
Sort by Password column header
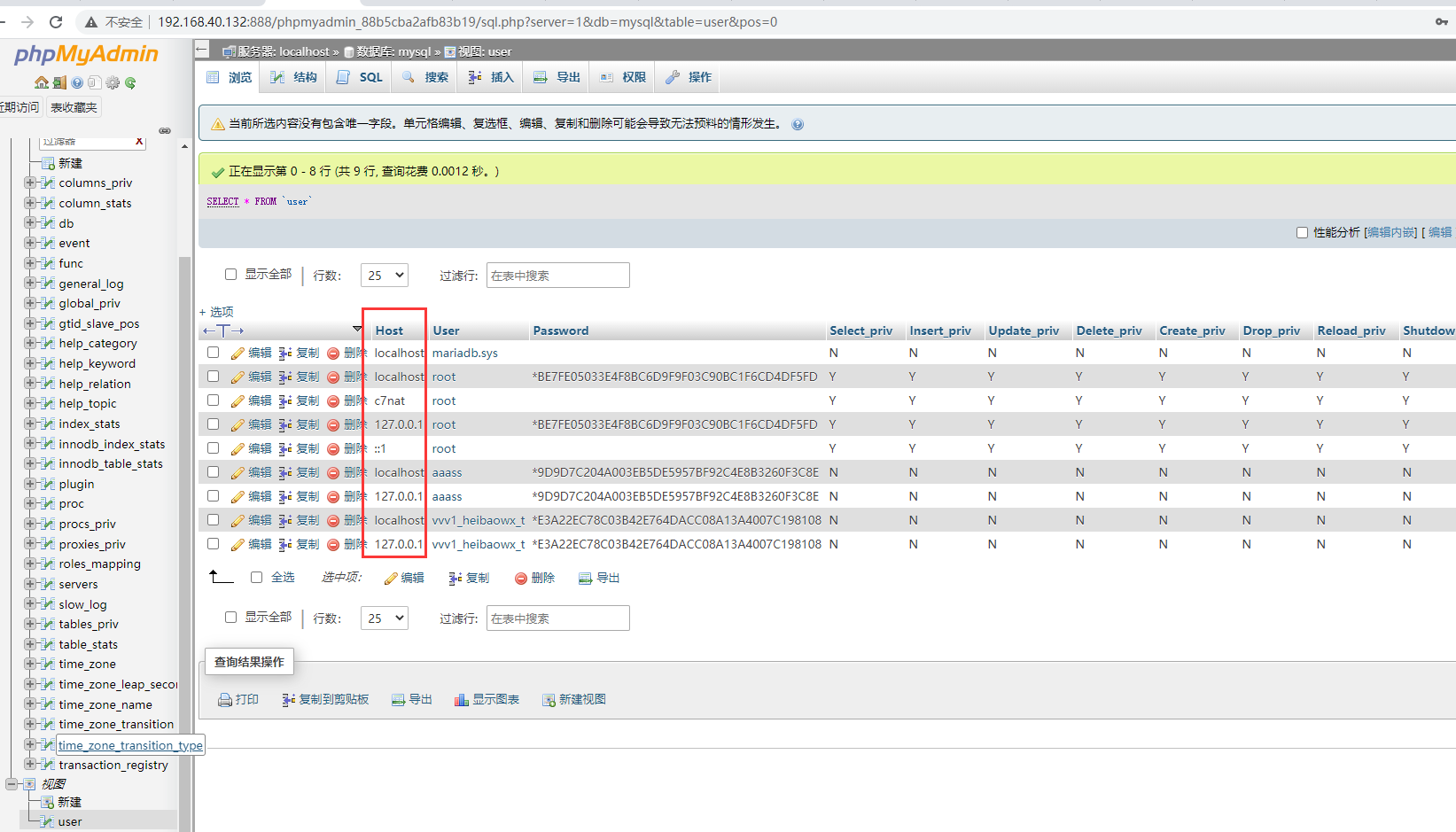coord(560,330)
